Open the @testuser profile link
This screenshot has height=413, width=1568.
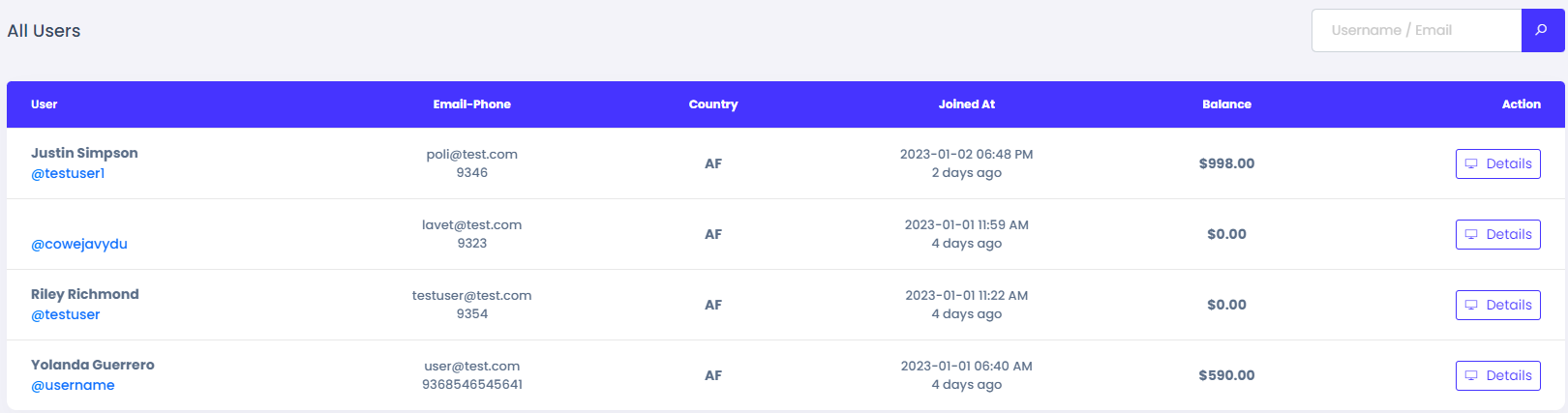coord(66,315)
